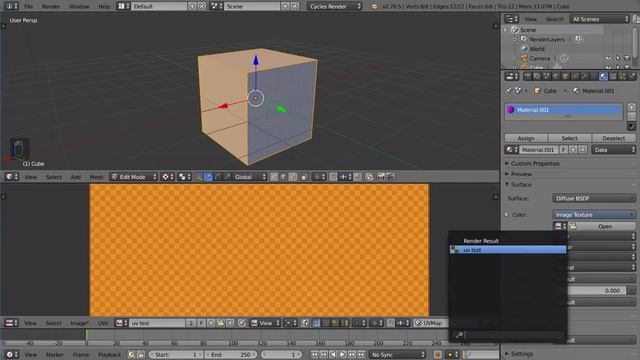Screen dimensions: 640x360
Task: Add a new material slot with plus button
Action: click(x=631, y=107)
